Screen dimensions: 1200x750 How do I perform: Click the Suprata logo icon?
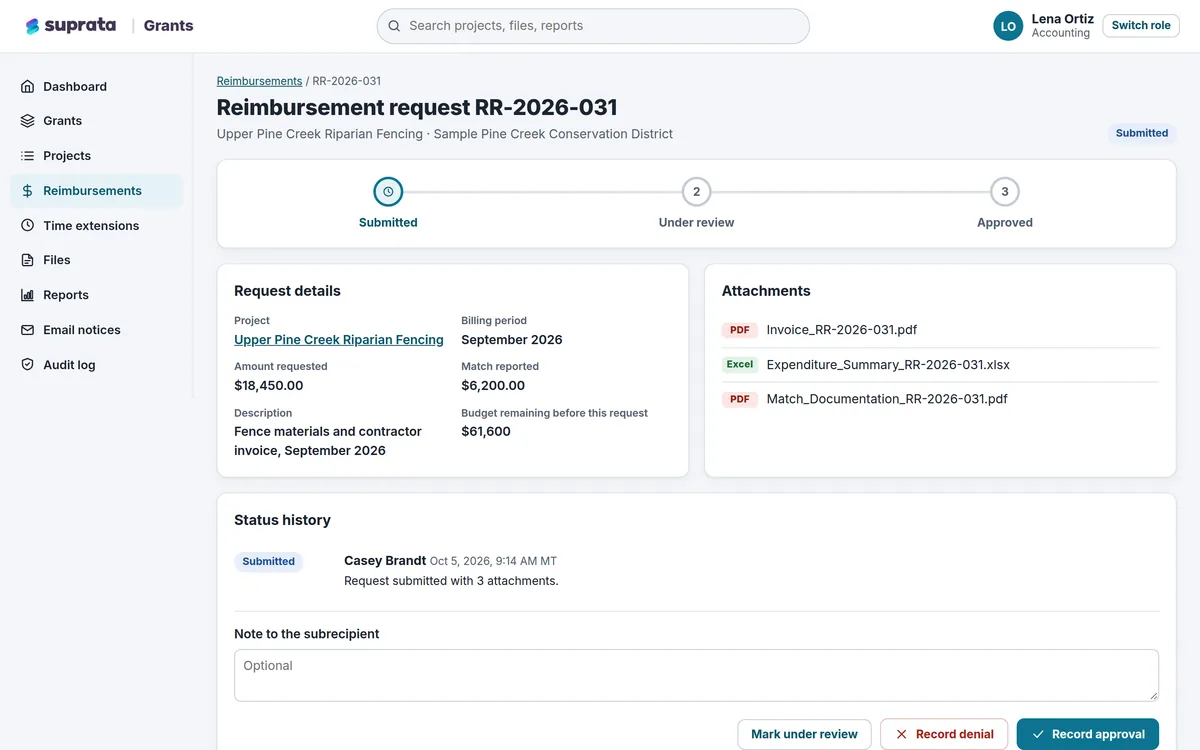tap(32, 26)
